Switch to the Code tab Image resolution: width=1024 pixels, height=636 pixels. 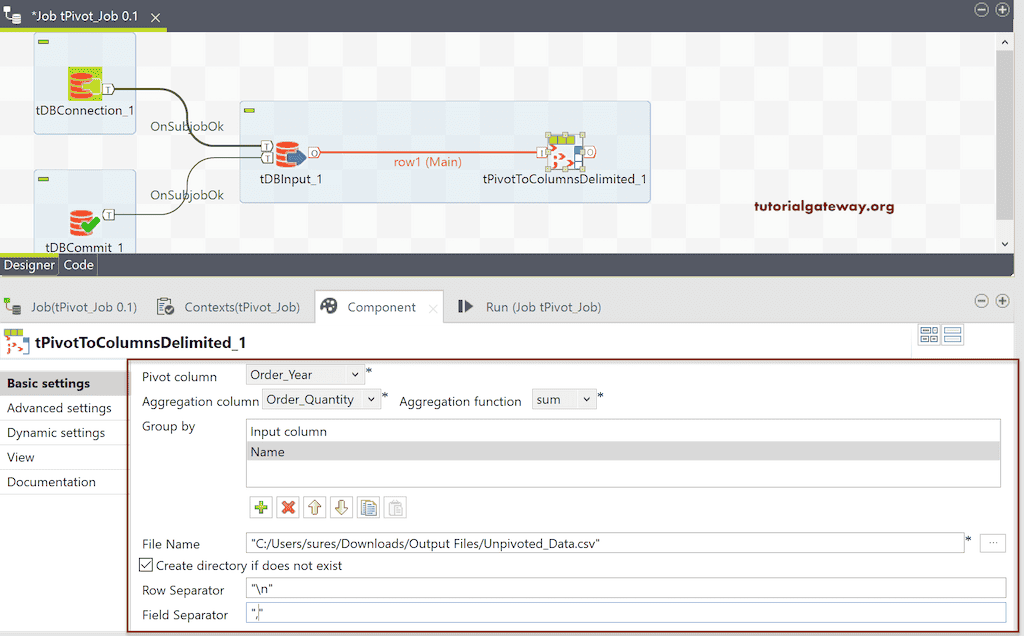coord(78,265)
